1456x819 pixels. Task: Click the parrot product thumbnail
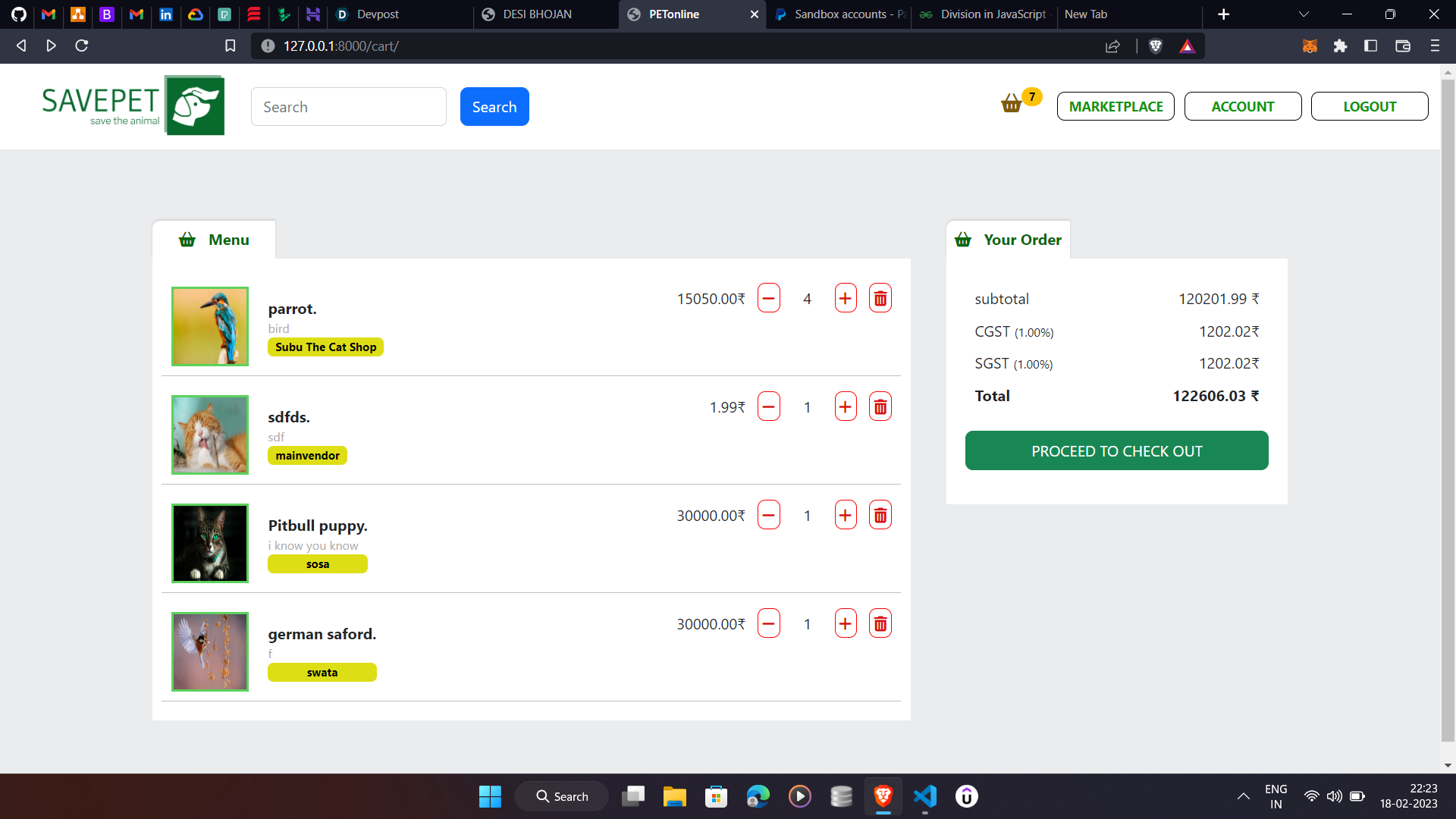209,326
